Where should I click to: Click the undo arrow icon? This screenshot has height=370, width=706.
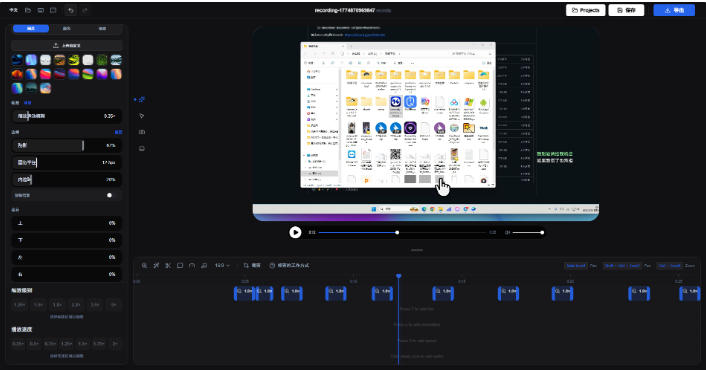point(71,10)
